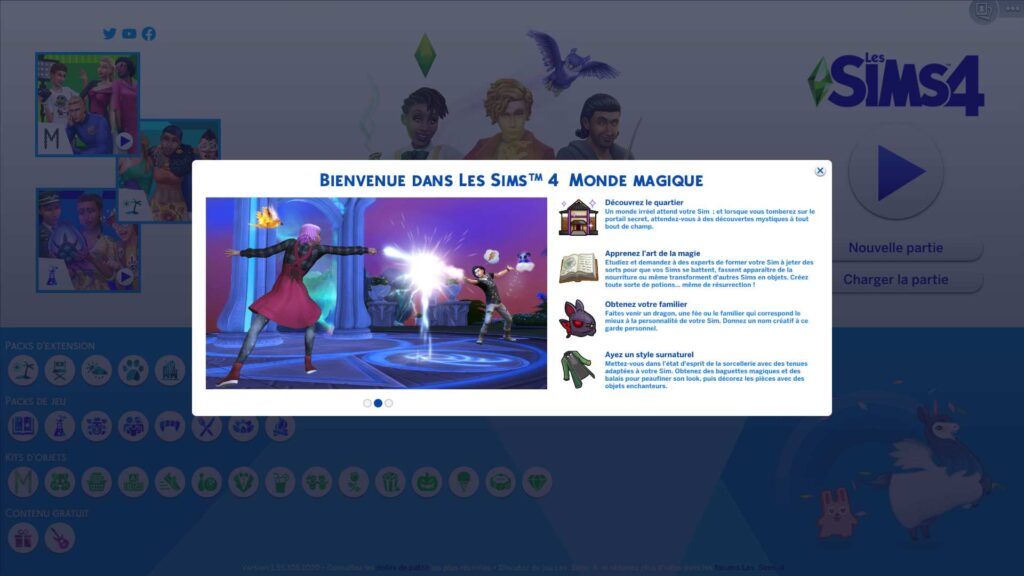Open the patch notes link in footer
Viewport: 1024px width, 576px height.
[x=402, y=568]
